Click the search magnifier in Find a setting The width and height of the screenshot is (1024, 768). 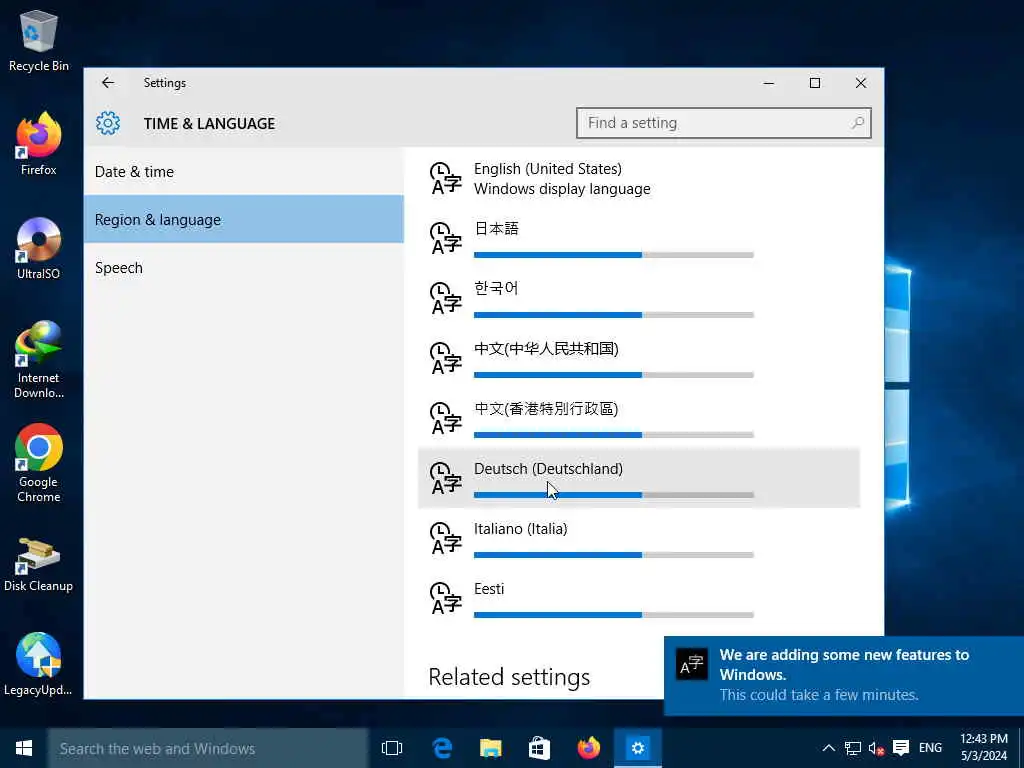click(x=857, y=123)
